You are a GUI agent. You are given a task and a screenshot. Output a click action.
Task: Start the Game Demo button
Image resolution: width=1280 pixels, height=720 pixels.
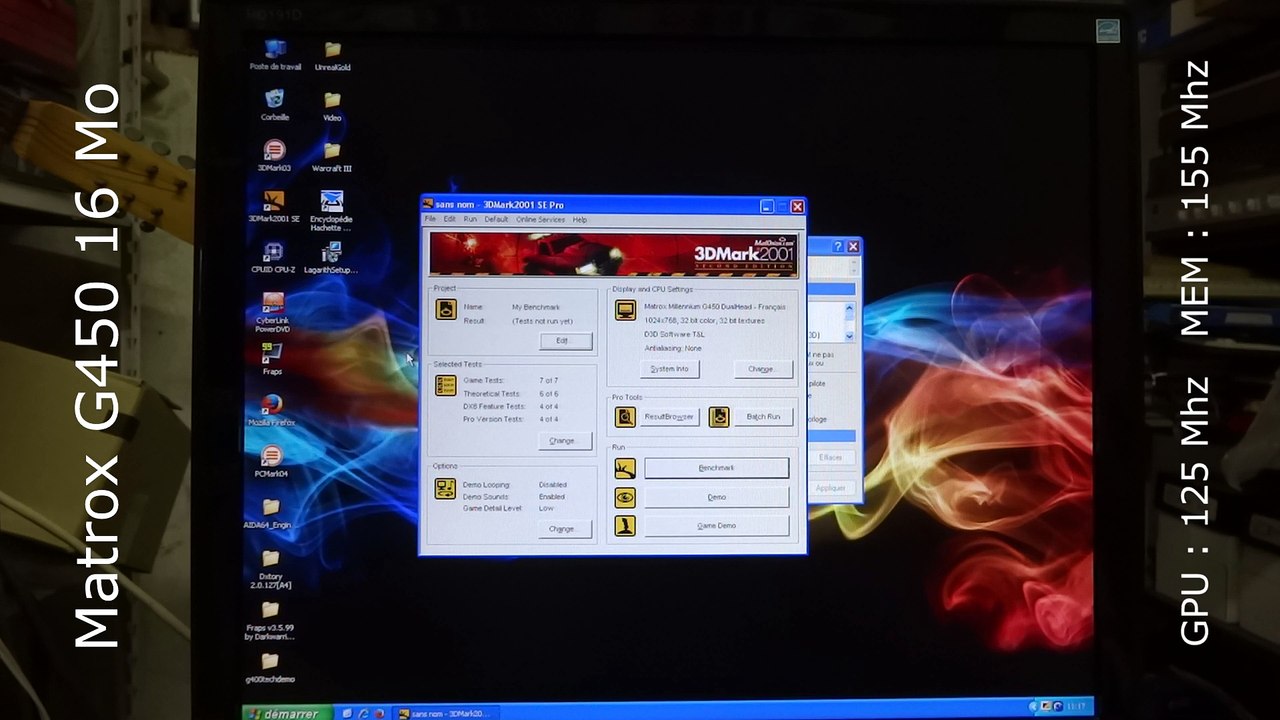tap(717, 526)
